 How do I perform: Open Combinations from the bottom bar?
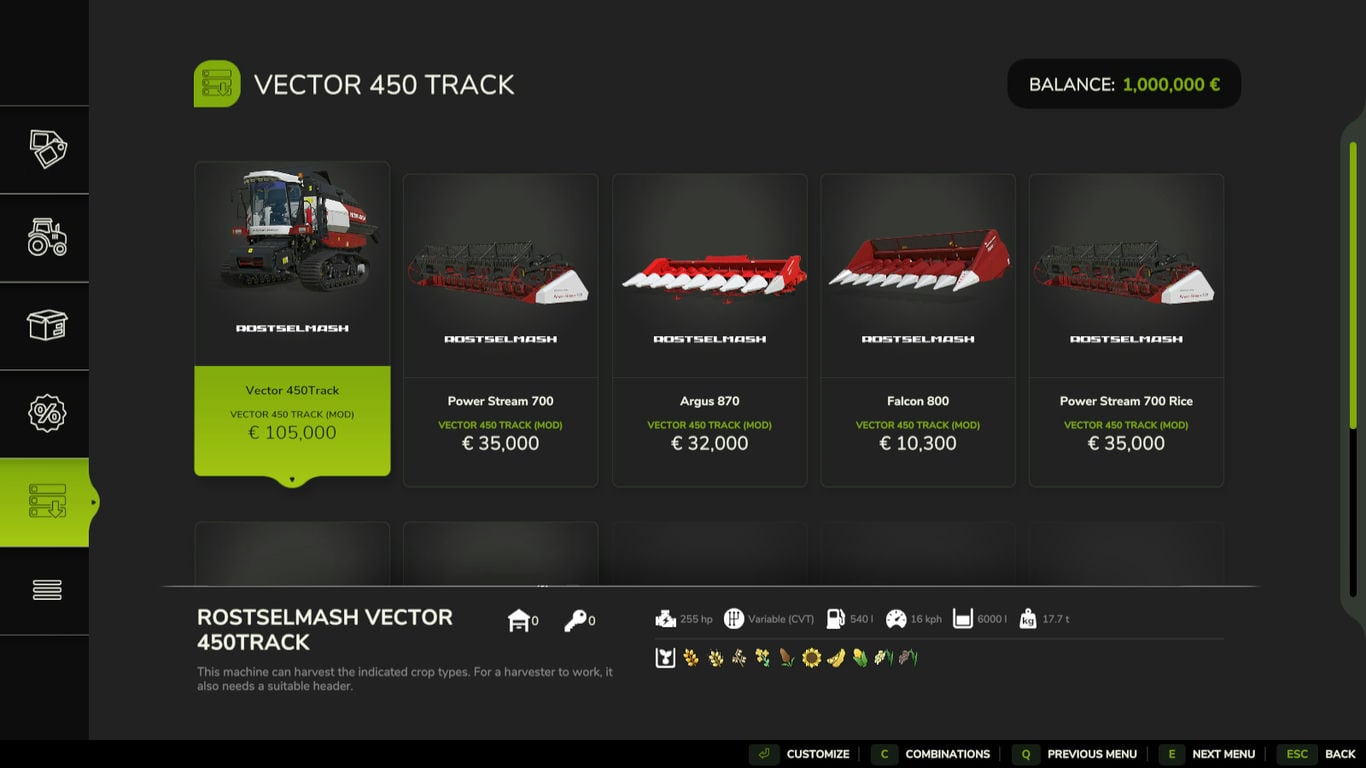932,754
